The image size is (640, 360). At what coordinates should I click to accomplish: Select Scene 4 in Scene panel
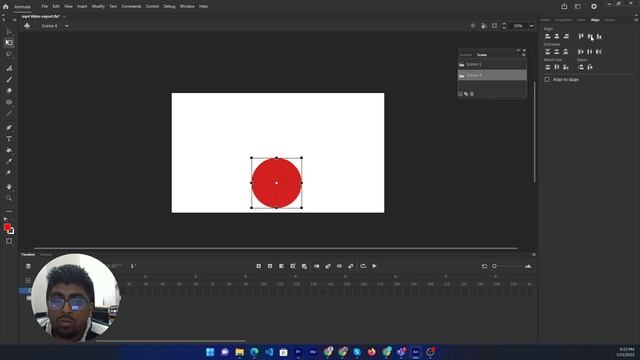(492, 75)
